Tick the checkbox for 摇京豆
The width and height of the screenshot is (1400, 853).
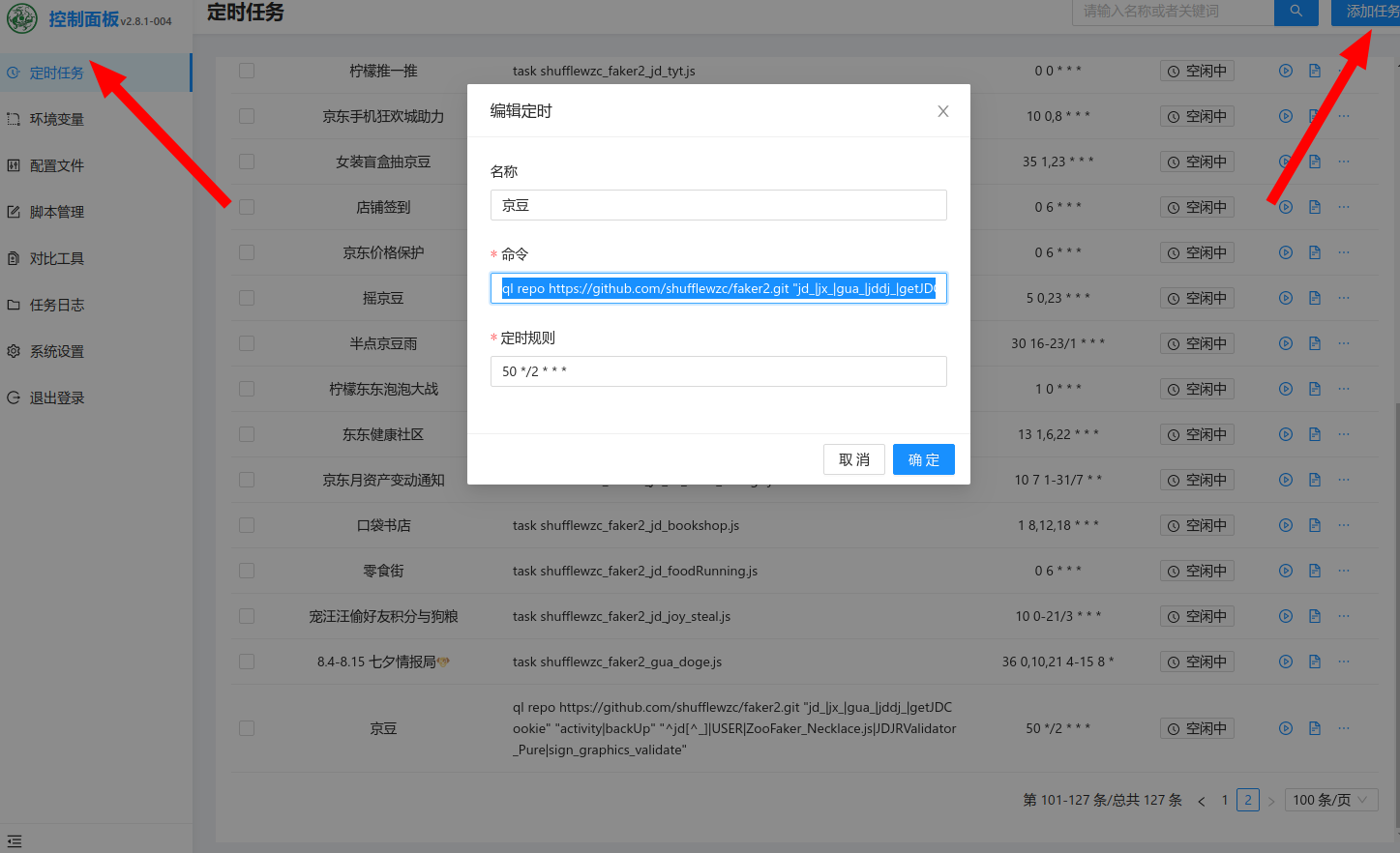click(x=247, y=298)
